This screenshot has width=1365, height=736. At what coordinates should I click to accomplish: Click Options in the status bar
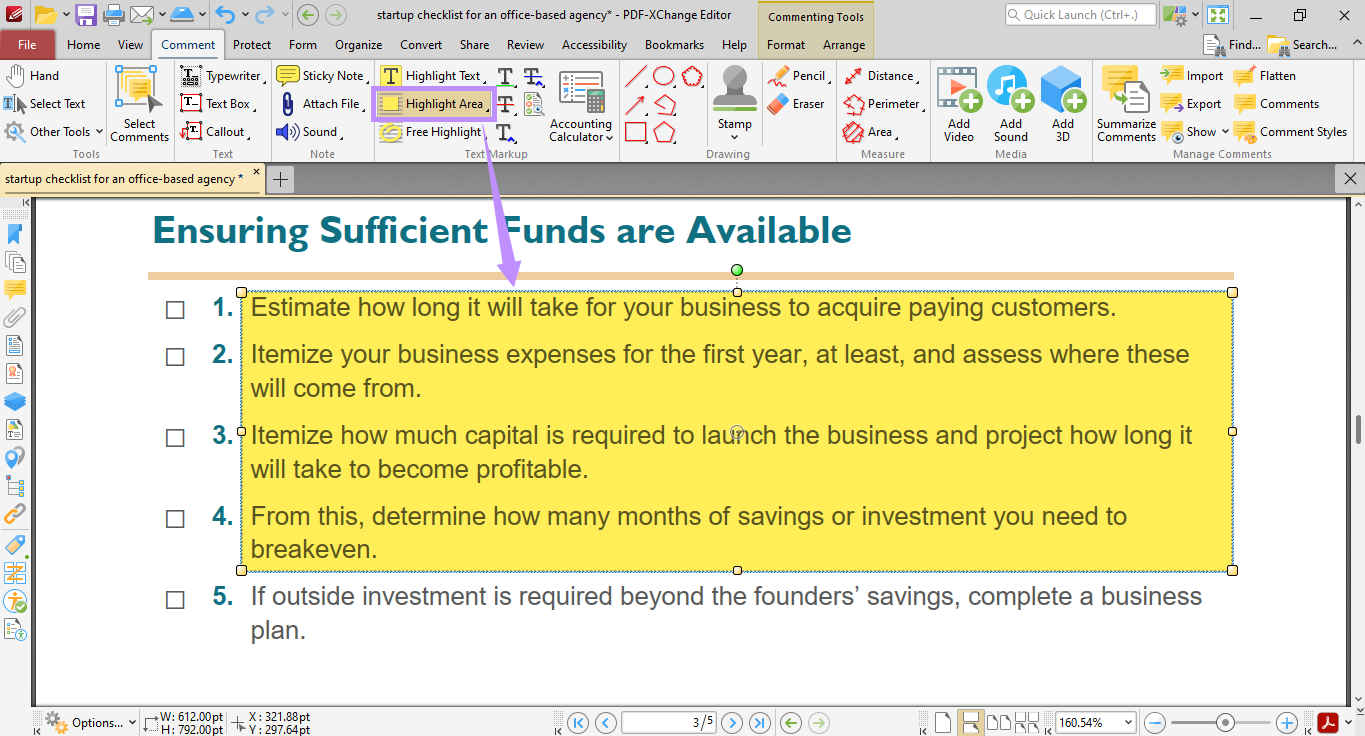pyautogui.click(x=99, y=722)
